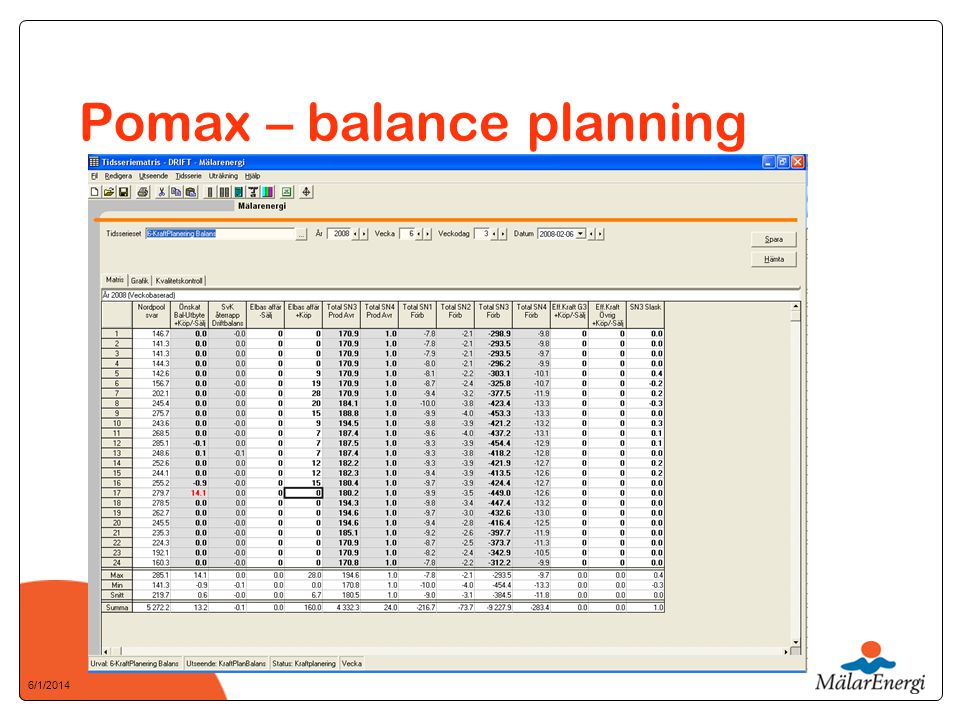Viewport: 960px width, 720px height.
Task: Click the single column toolbar icon
Action: [x=210, y=192]
